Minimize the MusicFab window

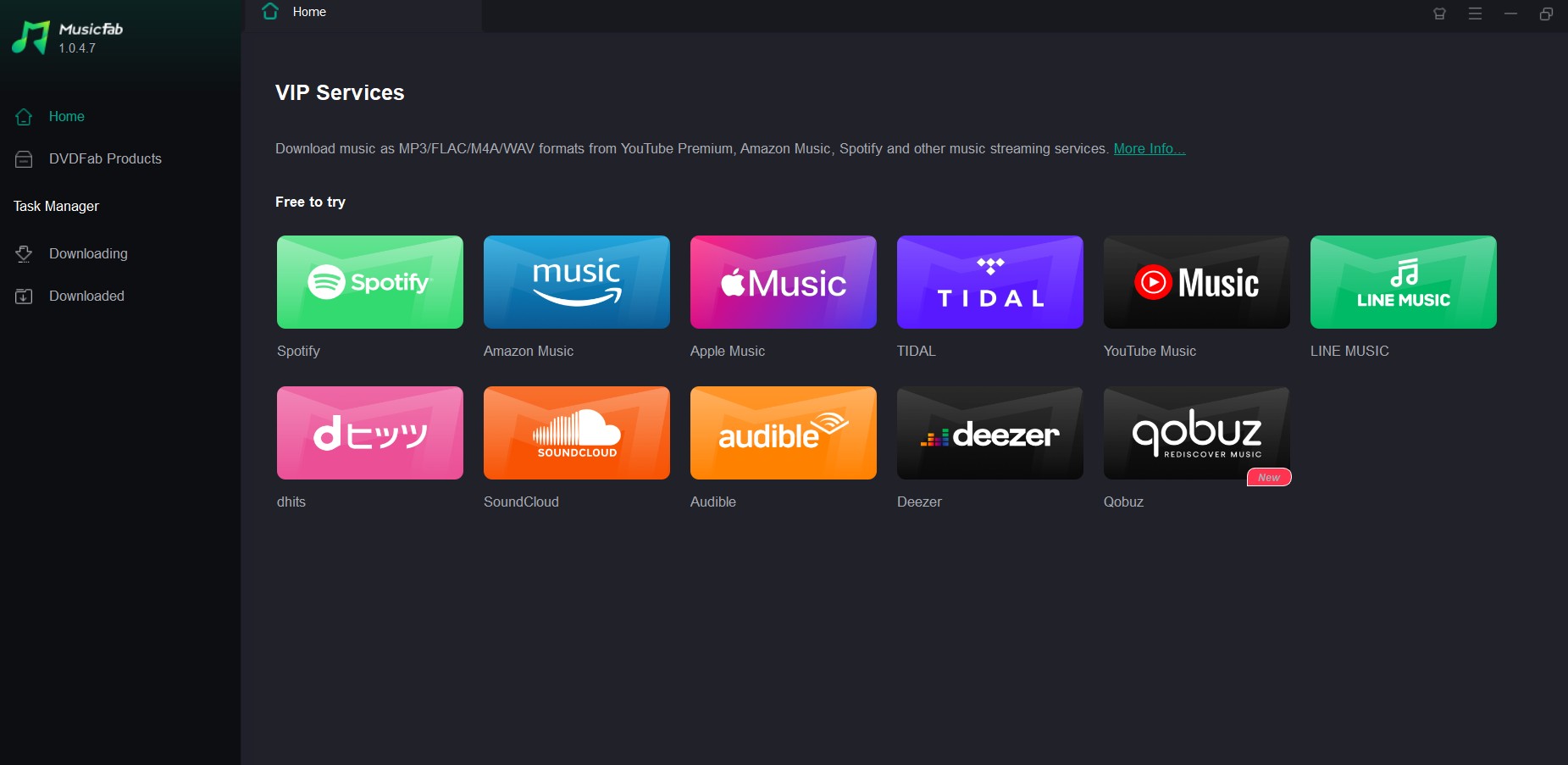coord(1510,14)
